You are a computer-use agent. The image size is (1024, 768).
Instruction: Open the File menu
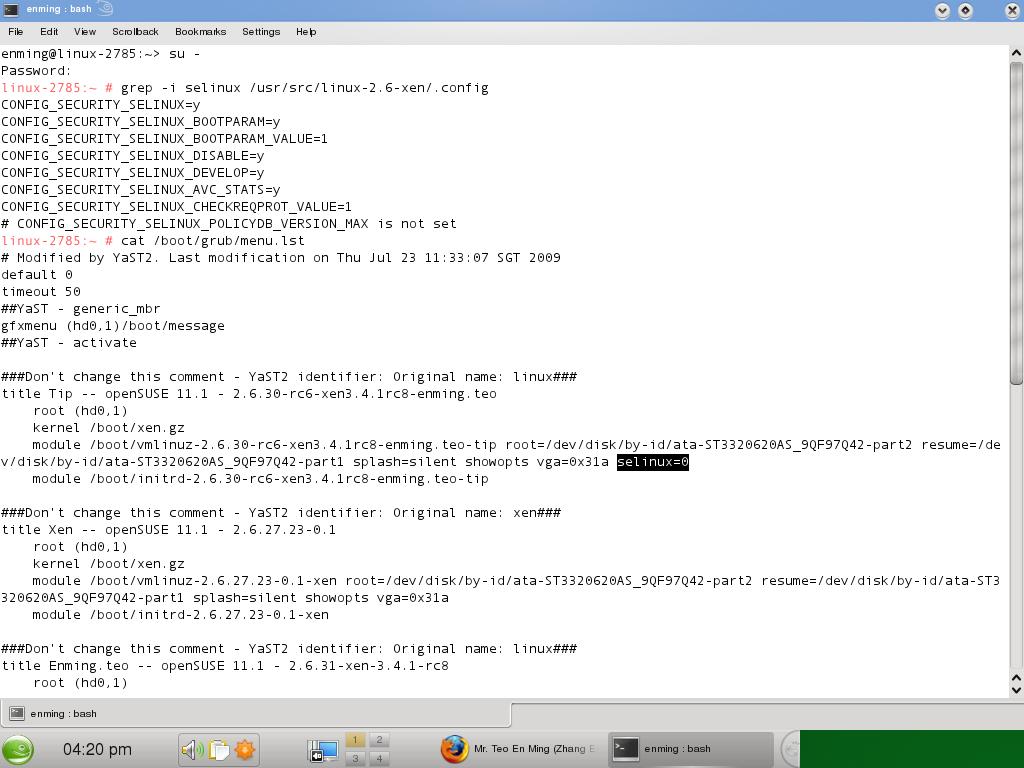tap(16, 31)
